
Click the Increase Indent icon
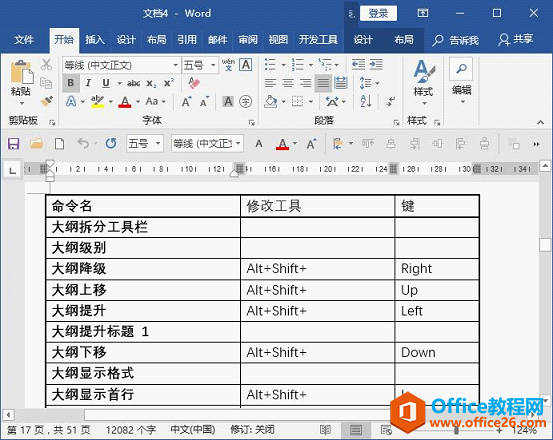(376, 65)
